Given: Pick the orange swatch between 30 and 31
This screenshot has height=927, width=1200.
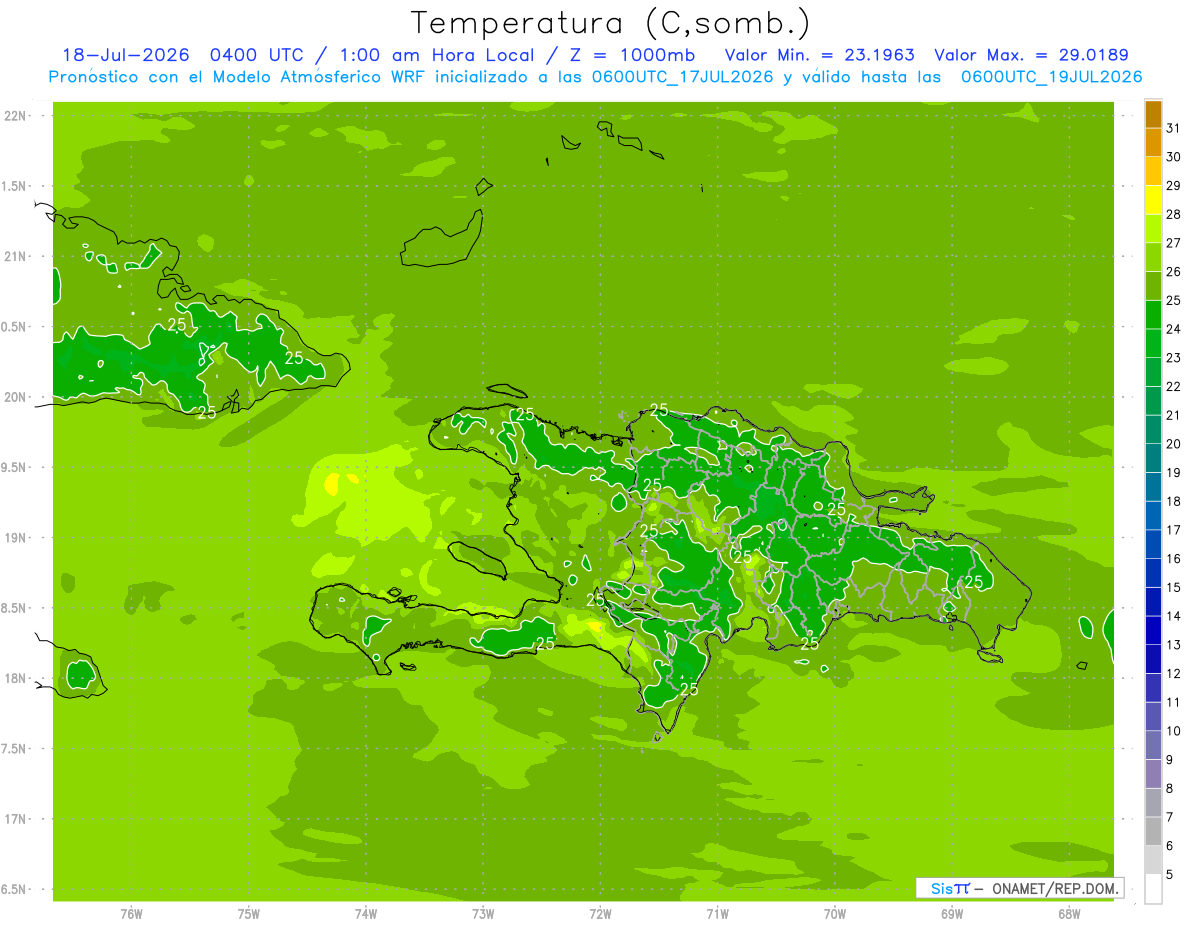Looking at the screenshot, I should (1153, 143).
